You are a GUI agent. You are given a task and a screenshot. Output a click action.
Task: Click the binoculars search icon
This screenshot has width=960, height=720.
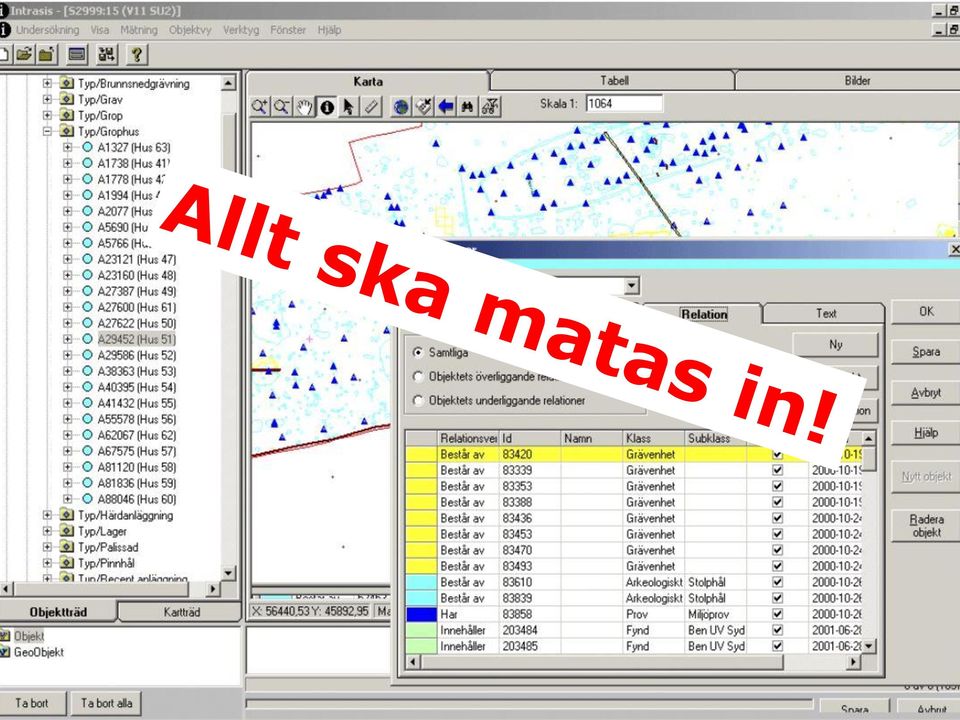[x=468, y=107]
